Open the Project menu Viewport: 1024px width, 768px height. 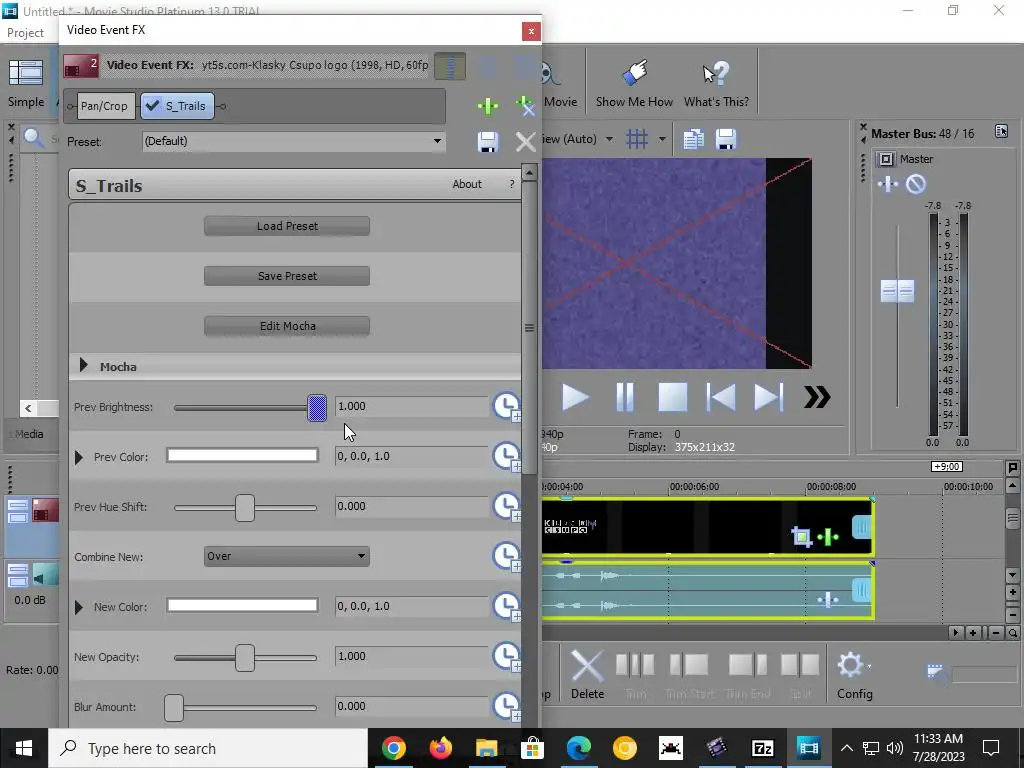click(x=25, y=33)
